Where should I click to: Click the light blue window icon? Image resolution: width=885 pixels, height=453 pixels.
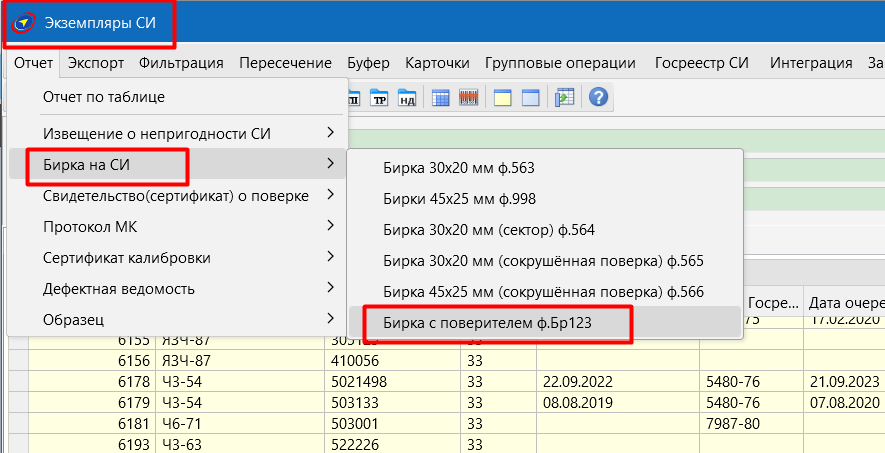(531, 98)
